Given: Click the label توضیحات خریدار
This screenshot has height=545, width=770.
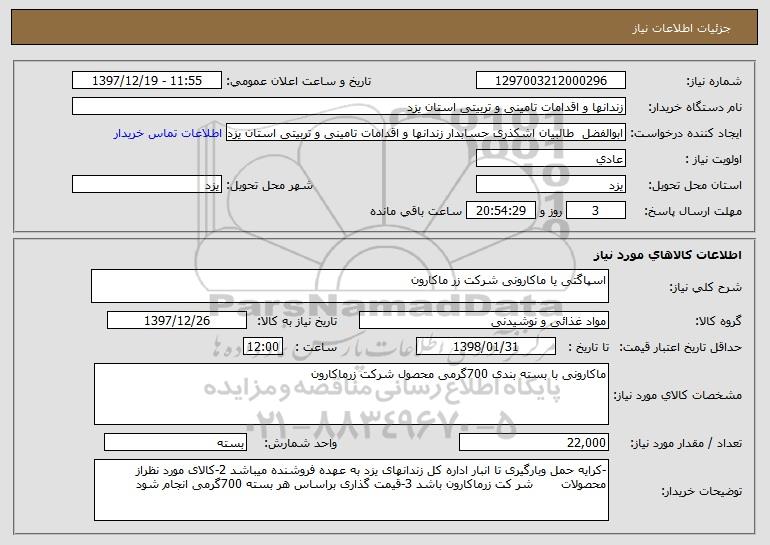Looking at the screenshot, I should point(702,491).
